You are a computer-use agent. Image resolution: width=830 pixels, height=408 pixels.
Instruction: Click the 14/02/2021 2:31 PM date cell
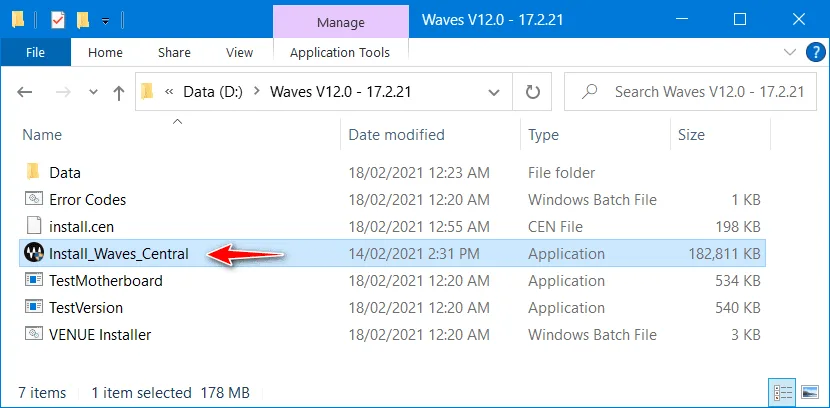click(414, 254)
